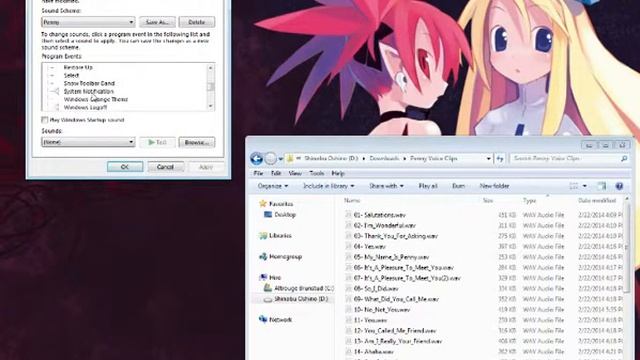Click the Explorer forward arrow button
This screenshot has height=360, width=640.
pyautogui.click(x=271, y=158)
